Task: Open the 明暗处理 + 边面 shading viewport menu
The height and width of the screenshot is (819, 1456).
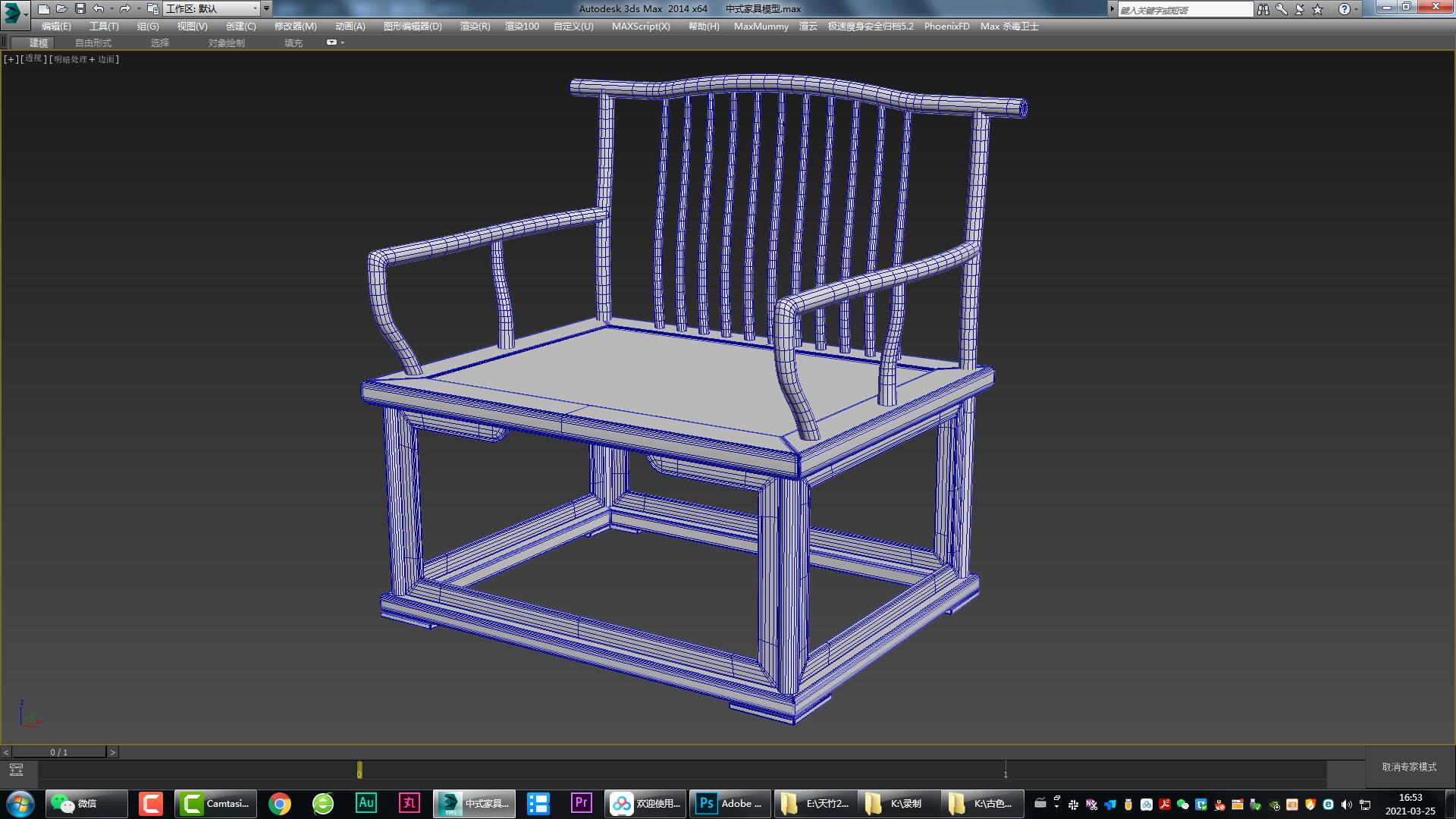Action: [83, 59]
